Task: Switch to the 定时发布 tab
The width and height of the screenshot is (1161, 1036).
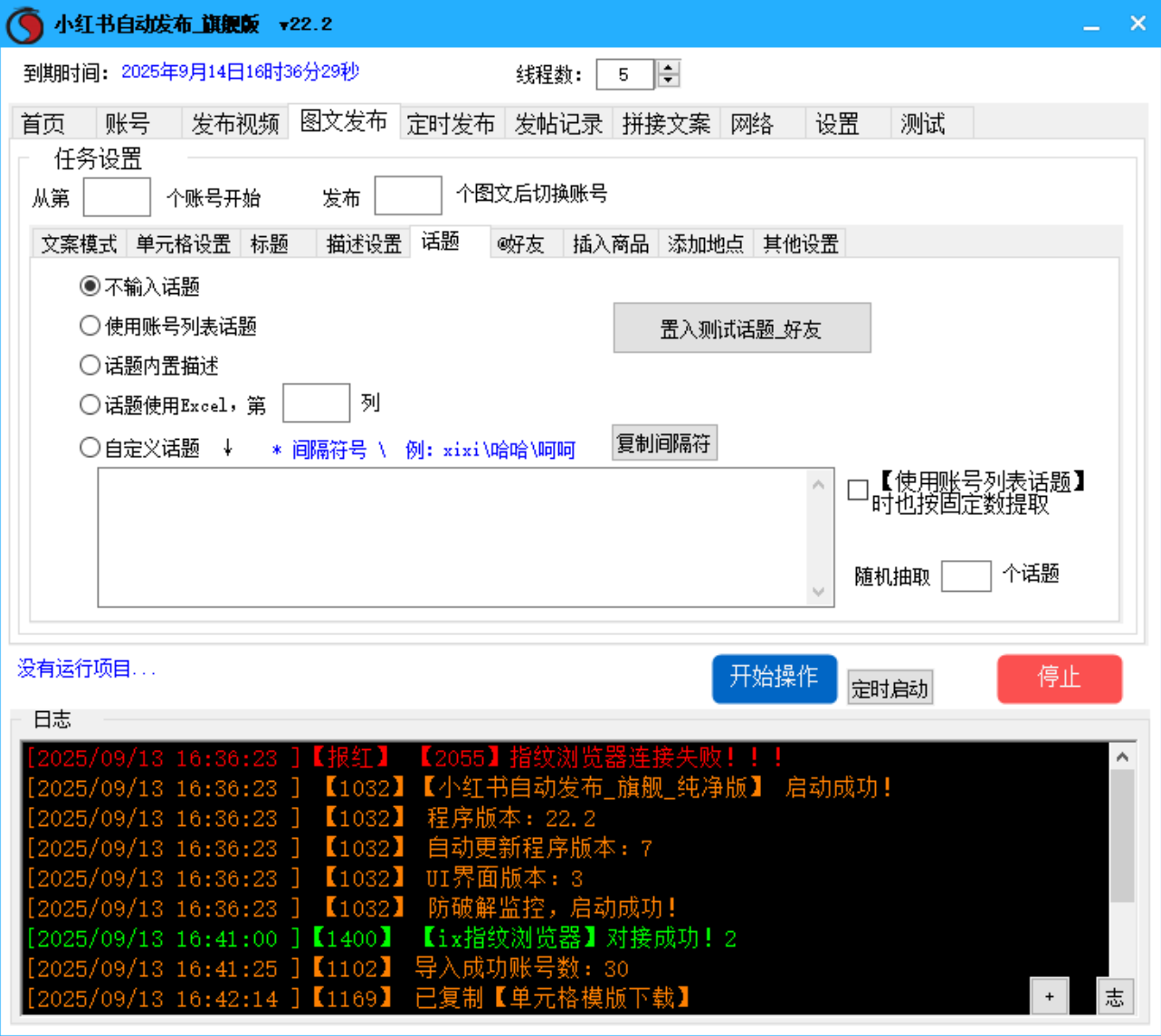Action: coord(451,124)
